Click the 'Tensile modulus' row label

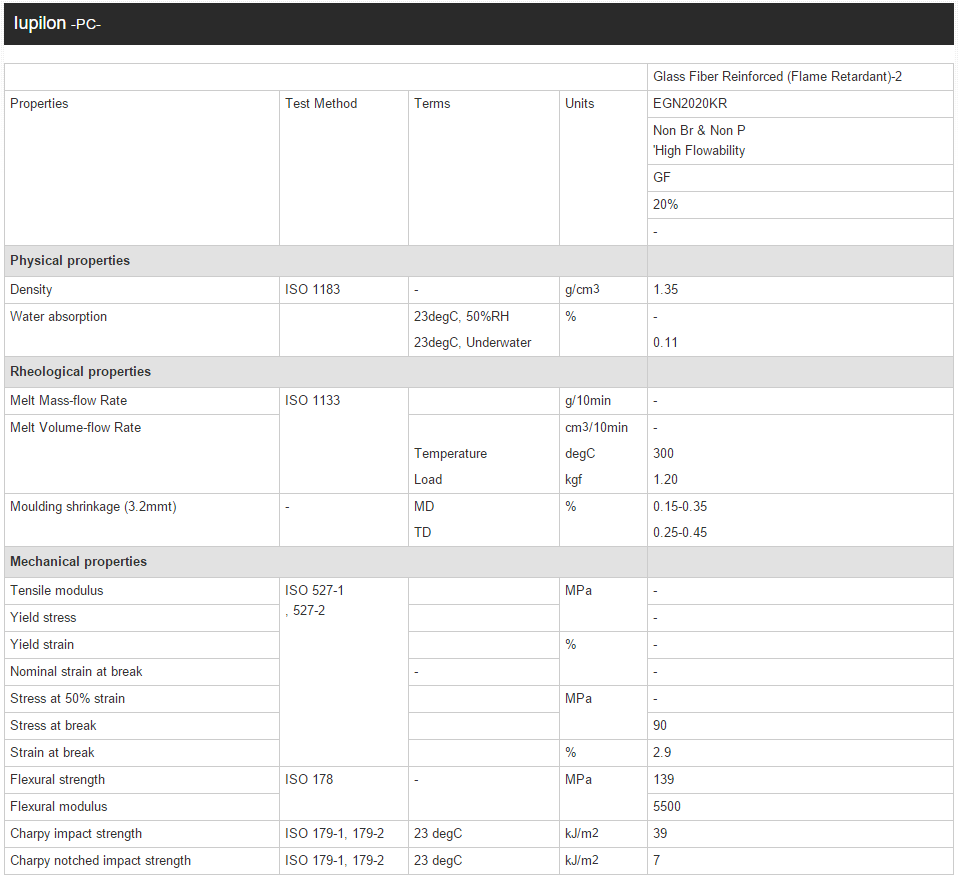pyautogui.click(x=57, y=590)
